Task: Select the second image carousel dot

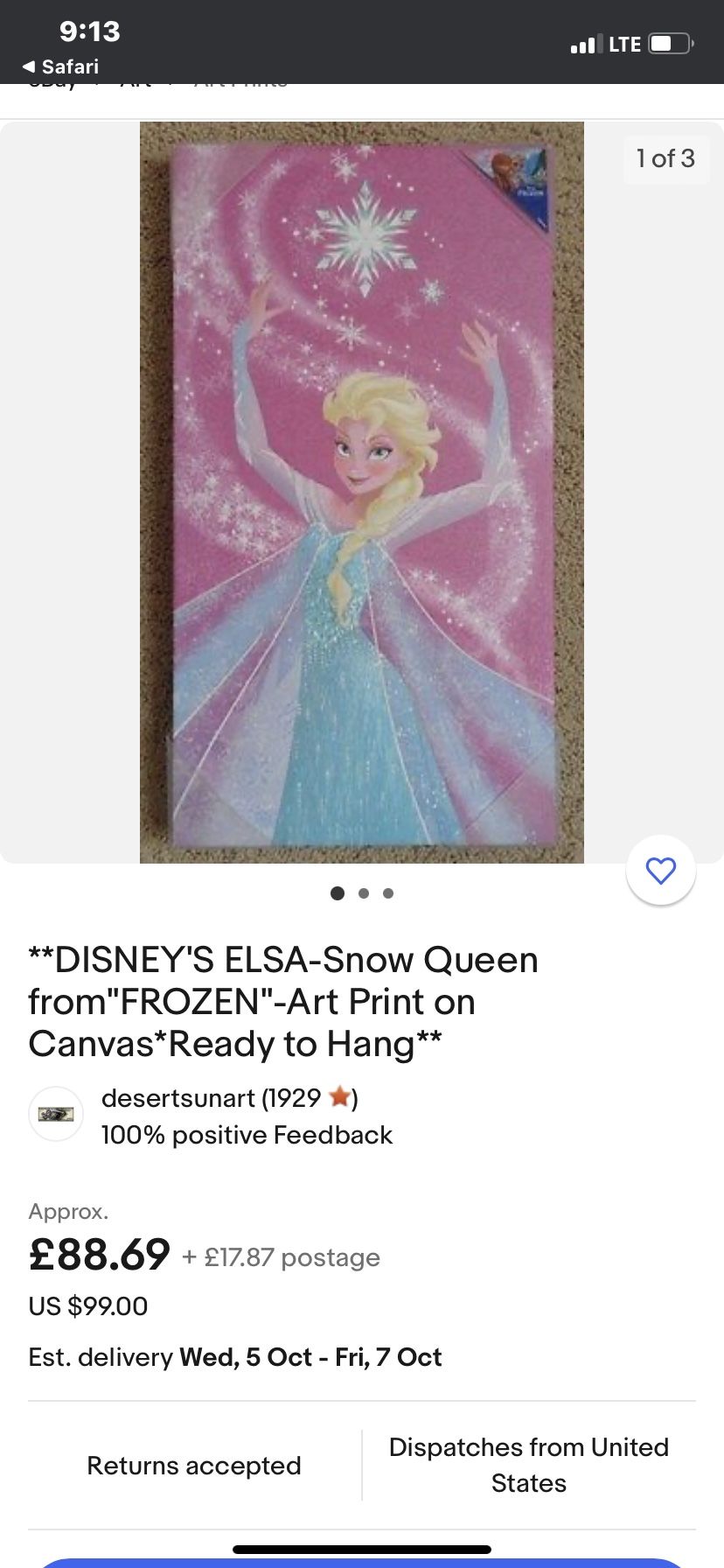Action: (364, 893)
